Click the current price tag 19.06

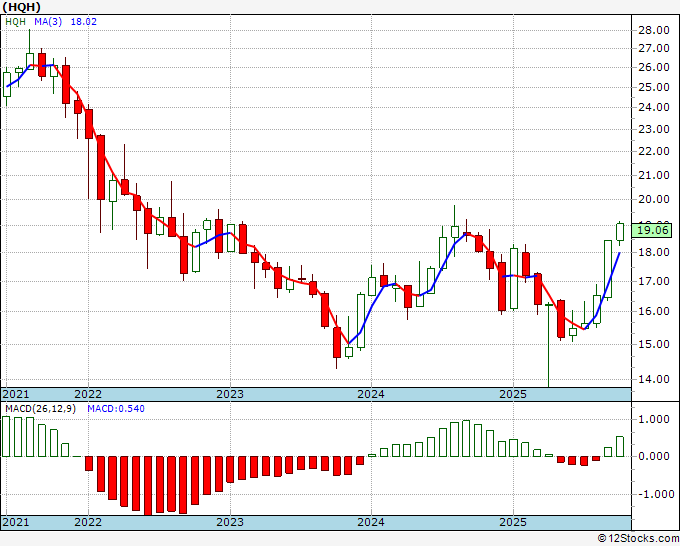652,230
